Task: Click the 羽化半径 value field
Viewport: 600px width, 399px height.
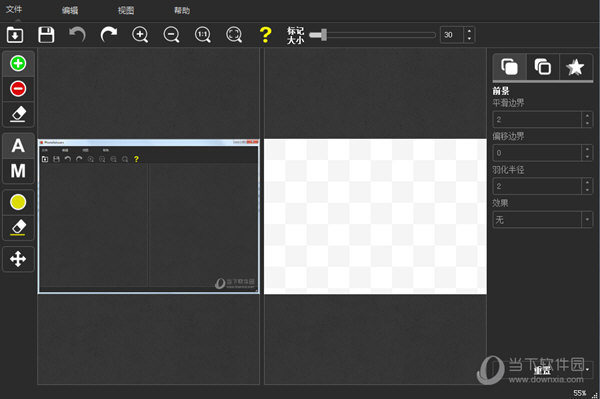Action: click(537, 186)
